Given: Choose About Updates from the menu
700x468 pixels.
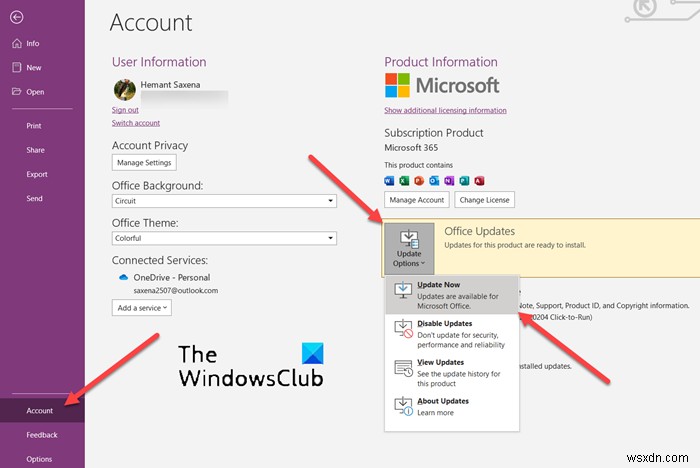Looking at the screenshot, I should pyautogui.click(x=452, y=406).
